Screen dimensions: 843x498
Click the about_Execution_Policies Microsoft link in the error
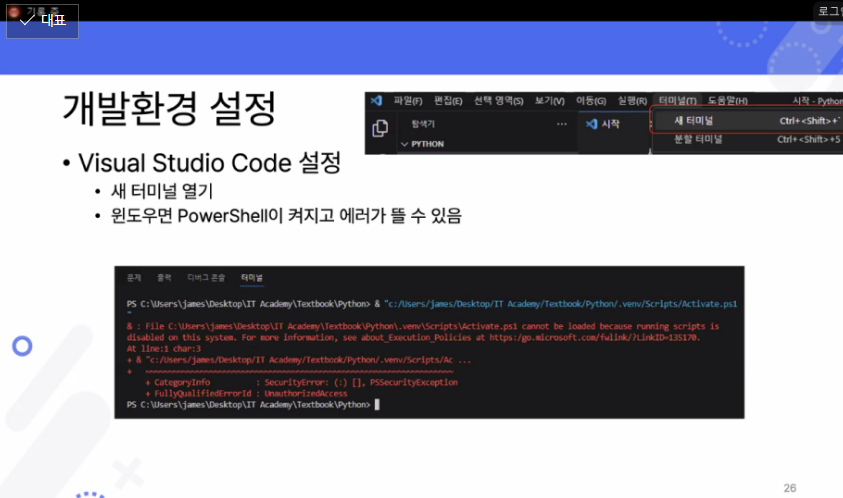pos(594,338)
